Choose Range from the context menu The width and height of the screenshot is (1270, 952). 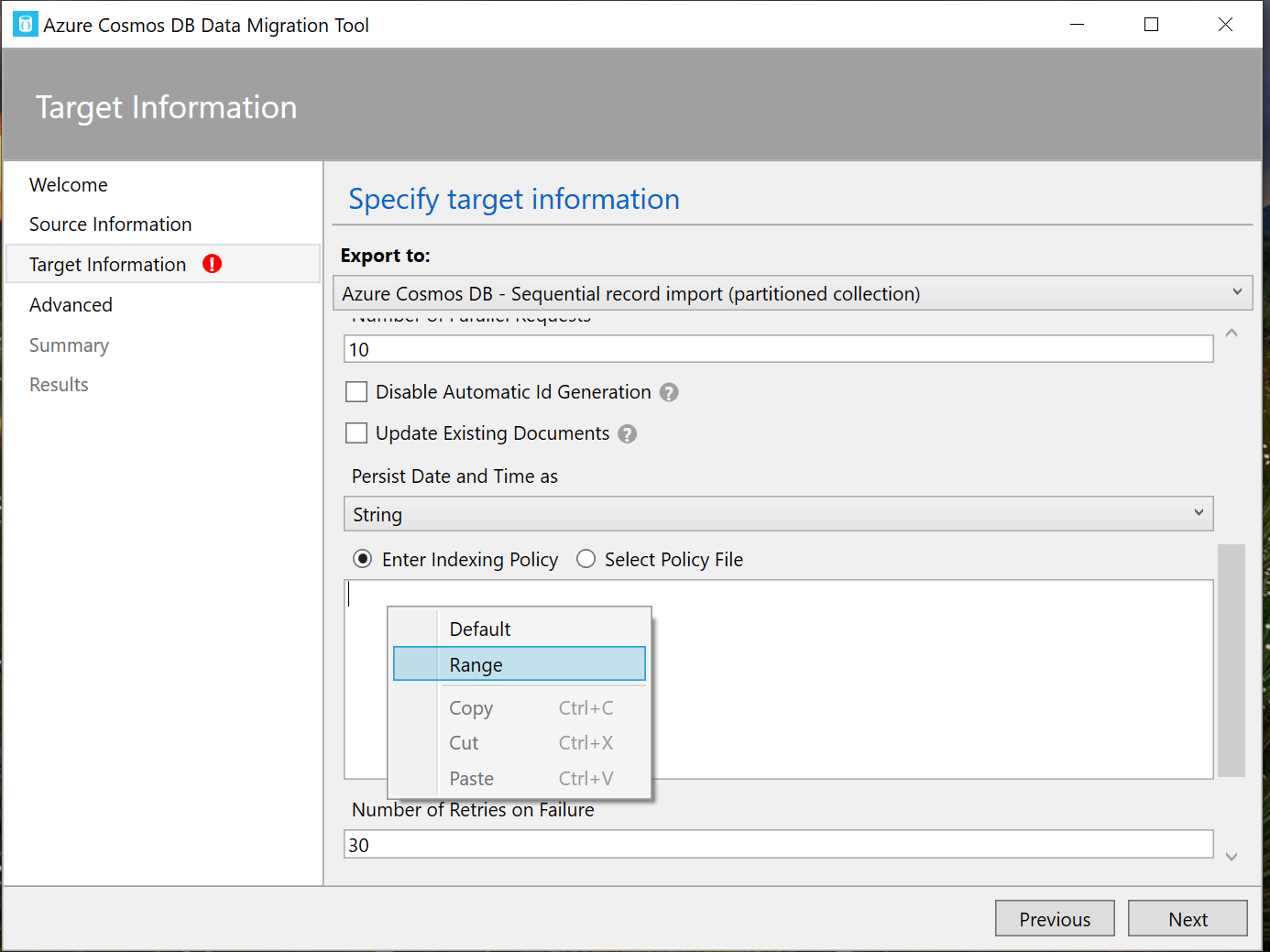[520, 664]
